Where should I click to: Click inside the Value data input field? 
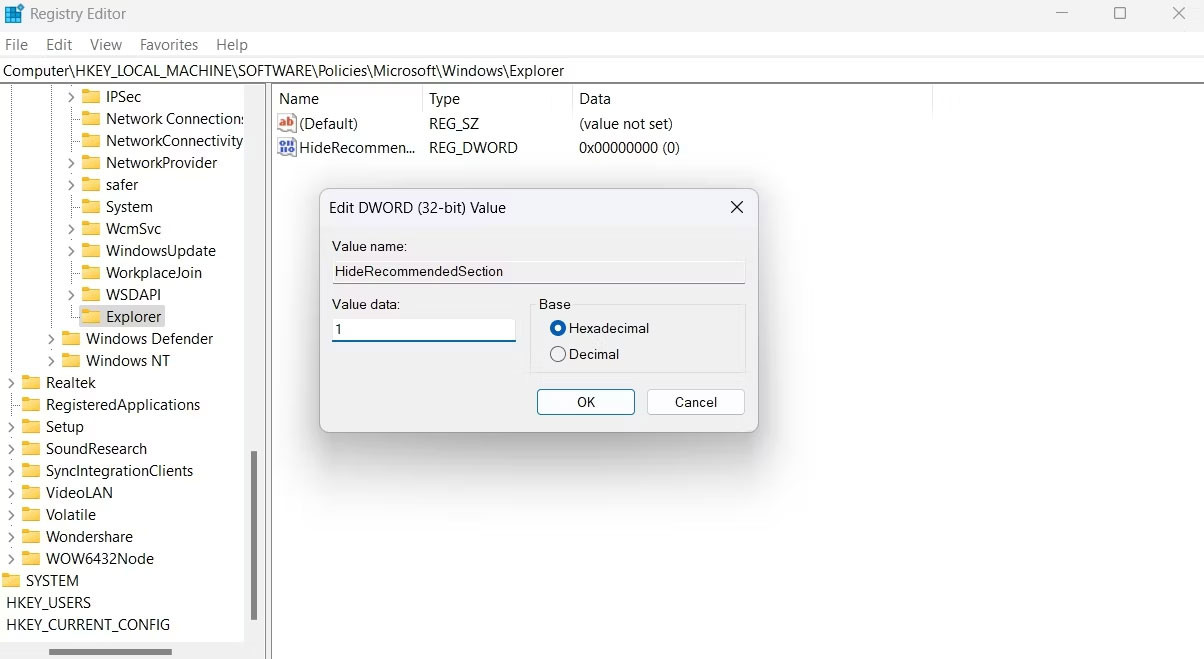click(x=422, y=329)
